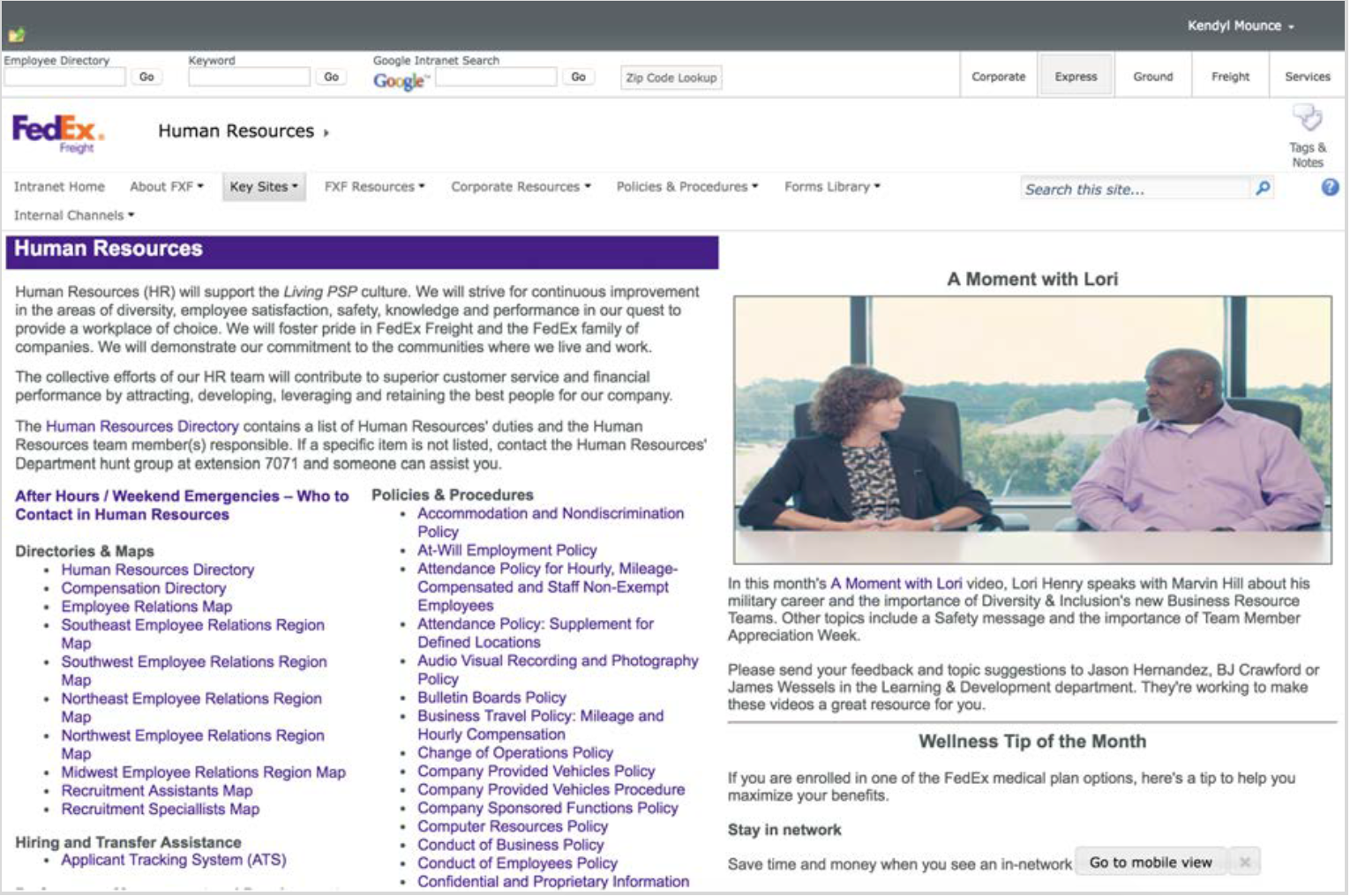Viewport: 1350px width, 896px height.
Task: Click the site search magnifier icon
Action: (x=1264, y=187)
